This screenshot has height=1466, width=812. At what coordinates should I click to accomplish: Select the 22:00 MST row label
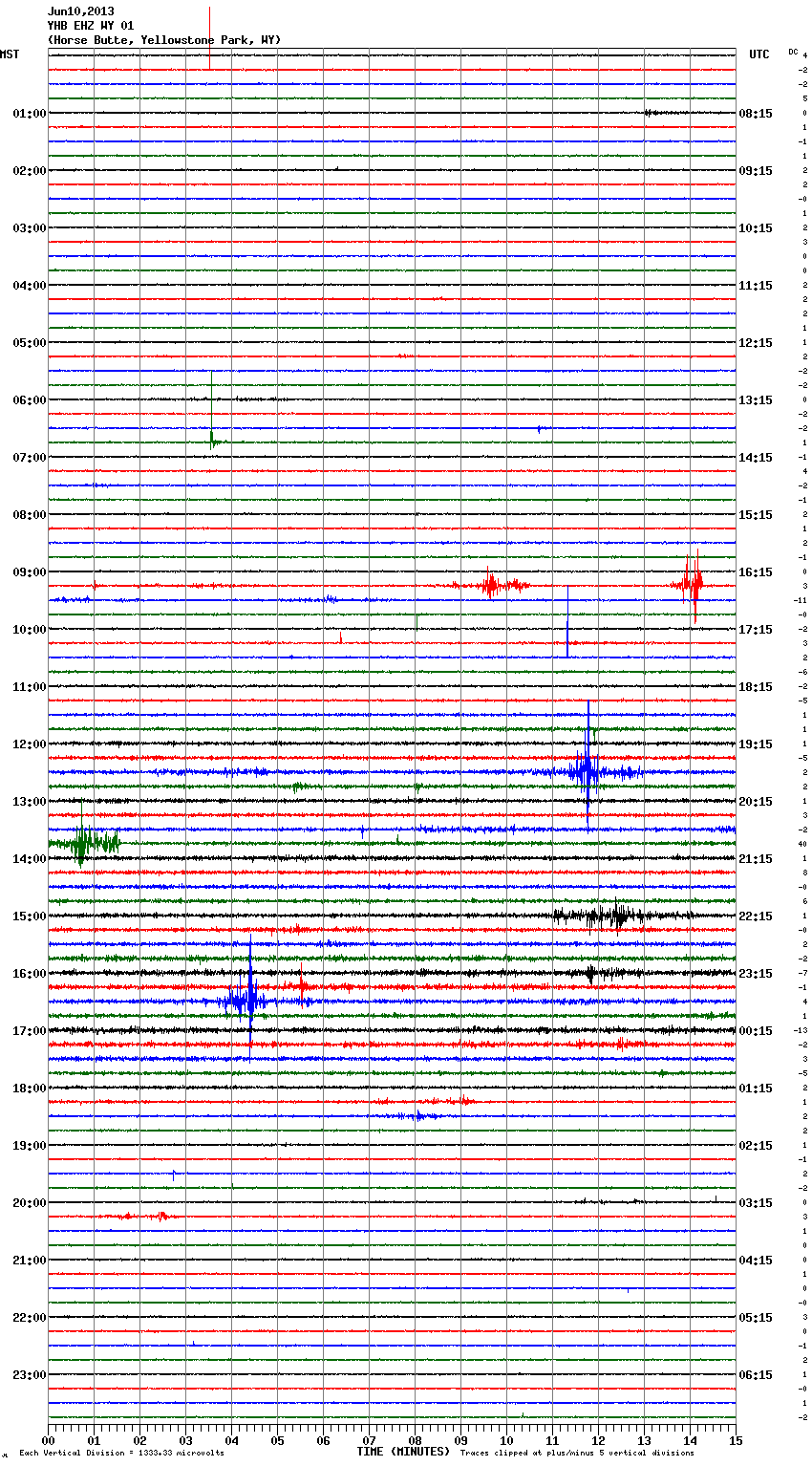pos(29,1318)
